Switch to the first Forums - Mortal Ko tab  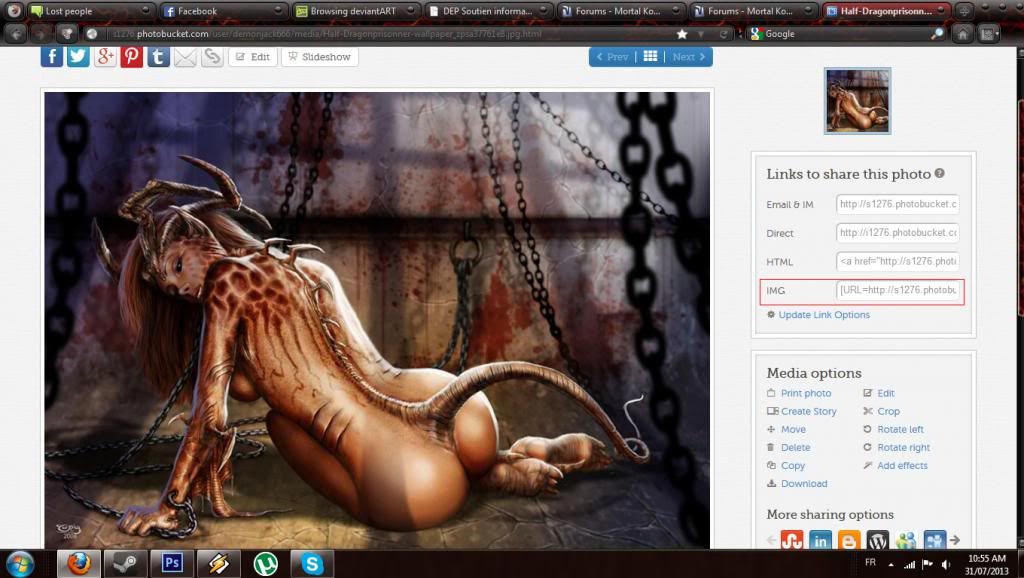coord(620,11)
